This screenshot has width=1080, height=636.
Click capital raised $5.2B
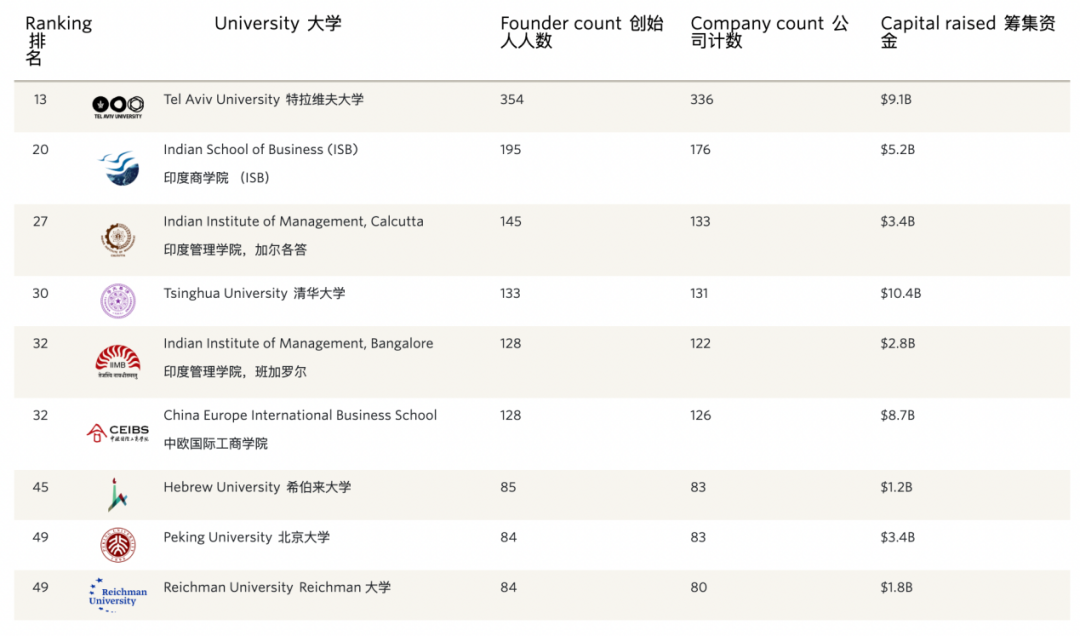pyautogui.click(x=897, y=150)
